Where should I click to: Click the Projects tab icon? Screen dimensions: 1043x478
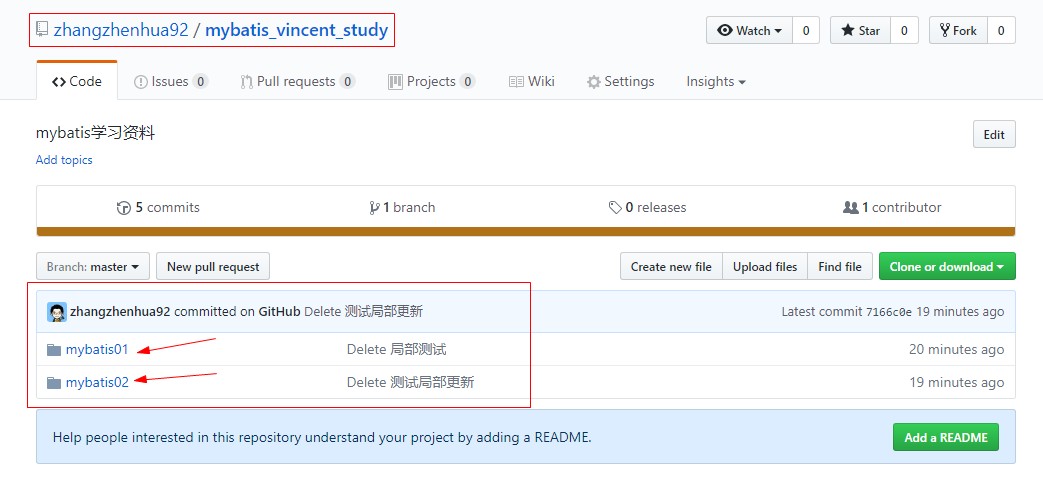pos(395,81)
